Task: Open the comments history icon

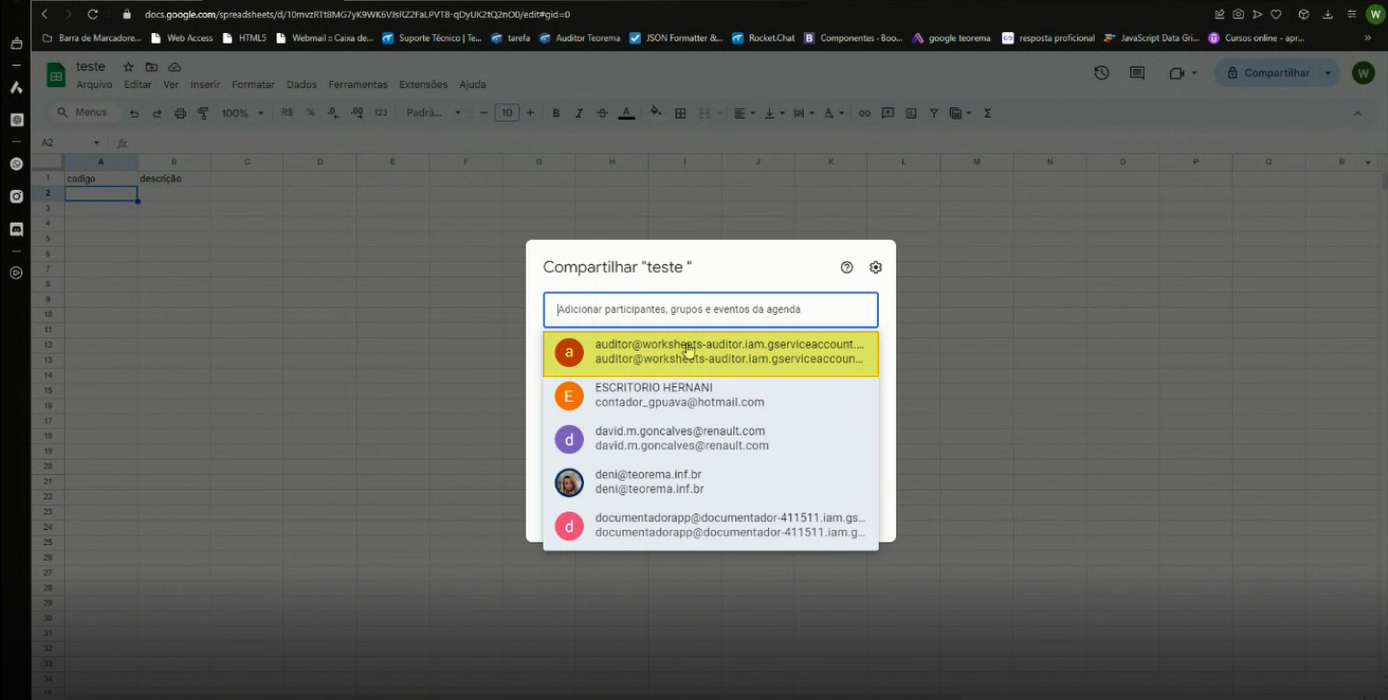Action: [x=1137, y=73]
